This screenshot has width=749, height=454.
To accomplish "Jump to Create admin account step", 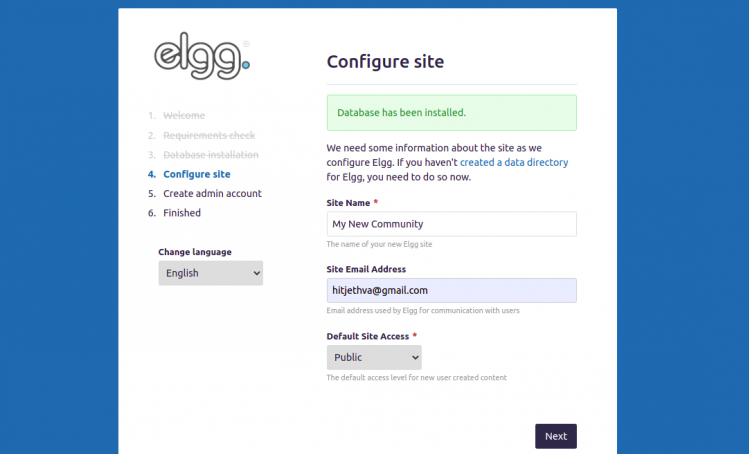I will pyautogui.click(x=212, y=193).
